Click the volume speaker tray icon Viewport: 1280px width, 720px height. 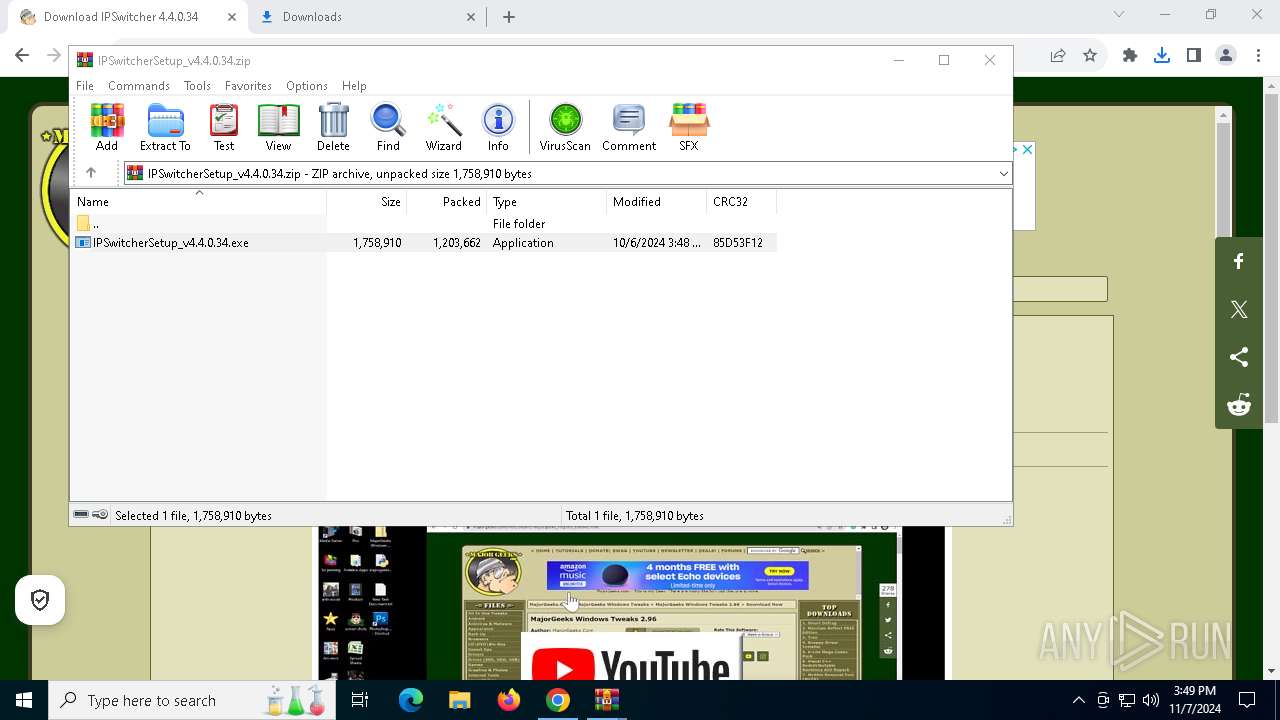(x=1150, y=700)
